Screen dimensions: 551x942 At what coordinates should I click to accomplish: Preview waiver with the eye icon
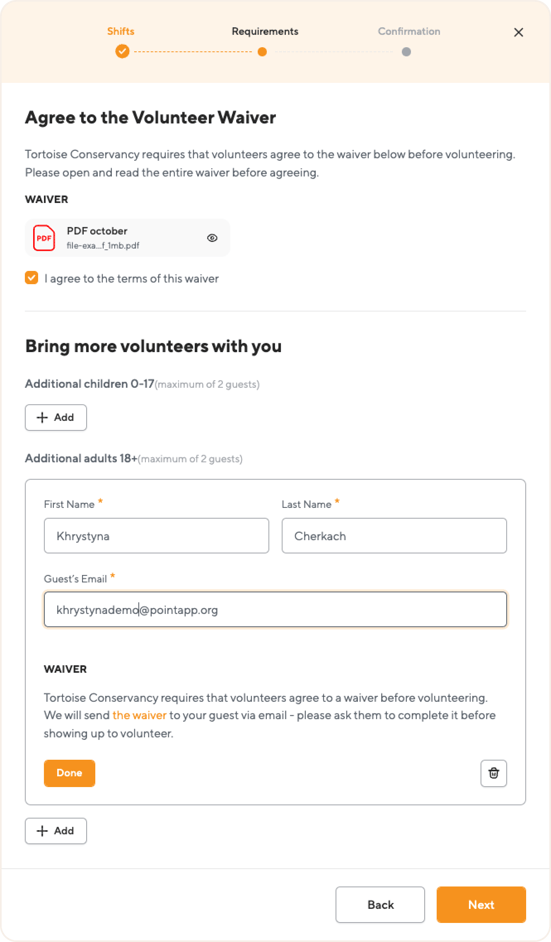pyautogui.click(x=212, y=238)
